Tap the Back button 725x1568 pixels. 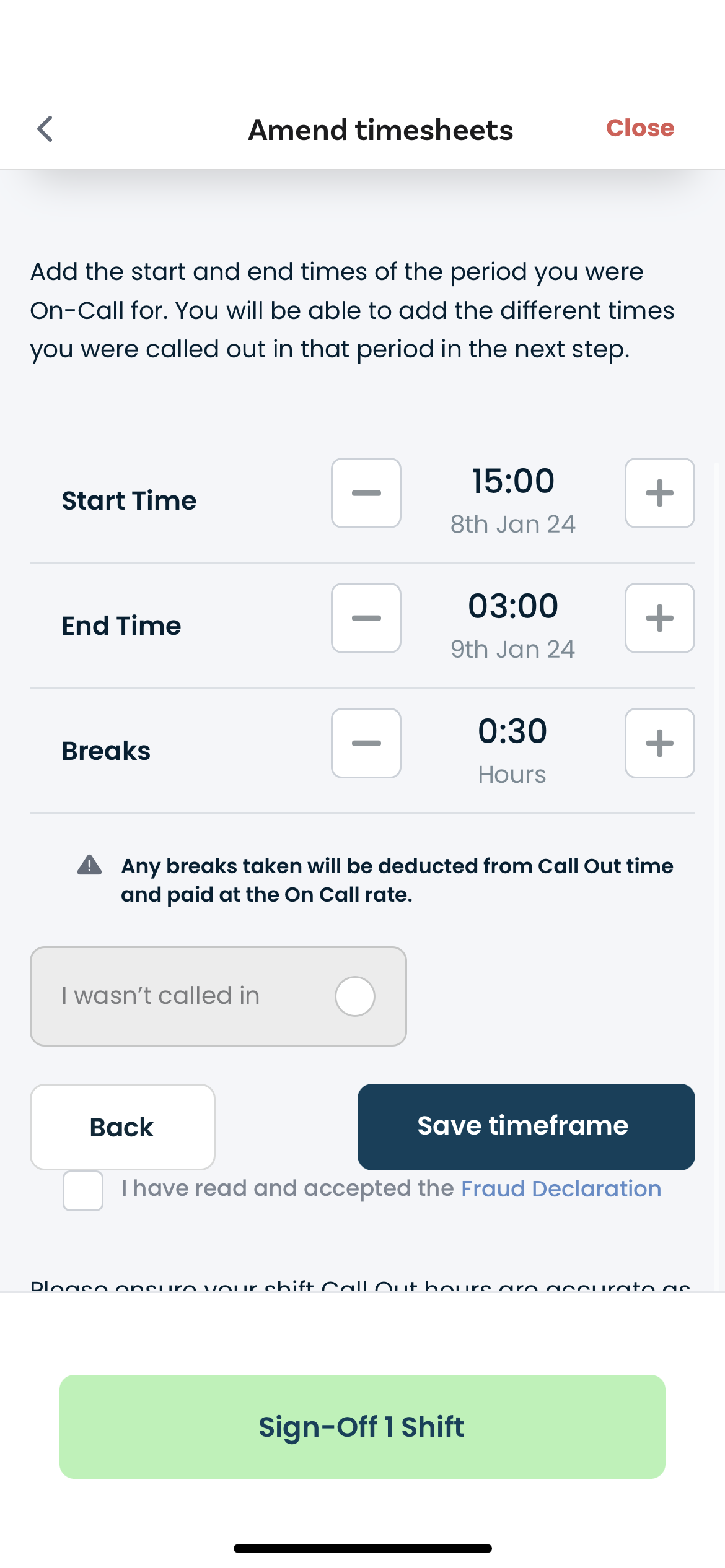click(x=122, y=1127)
